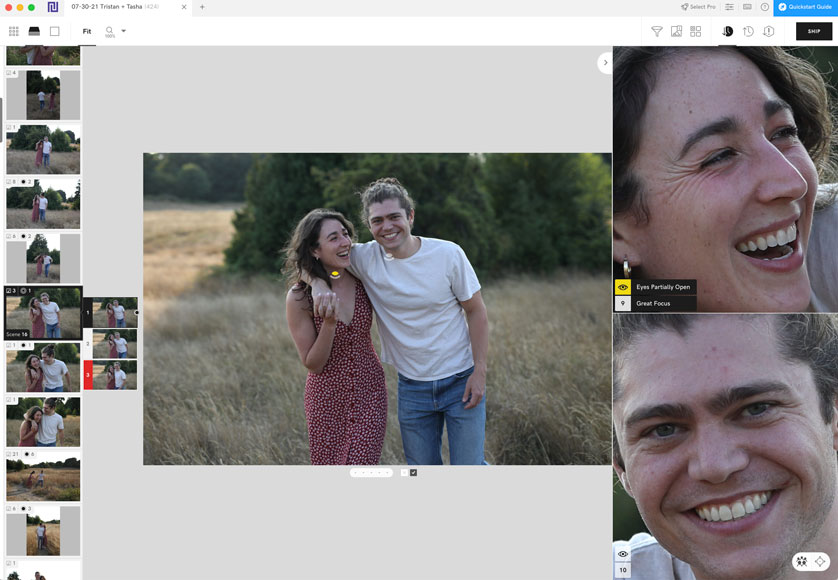Select Scene 16 thumbnail in filmstrip
The height and width of the screenshot is (580, 838).
coord(43,313)
